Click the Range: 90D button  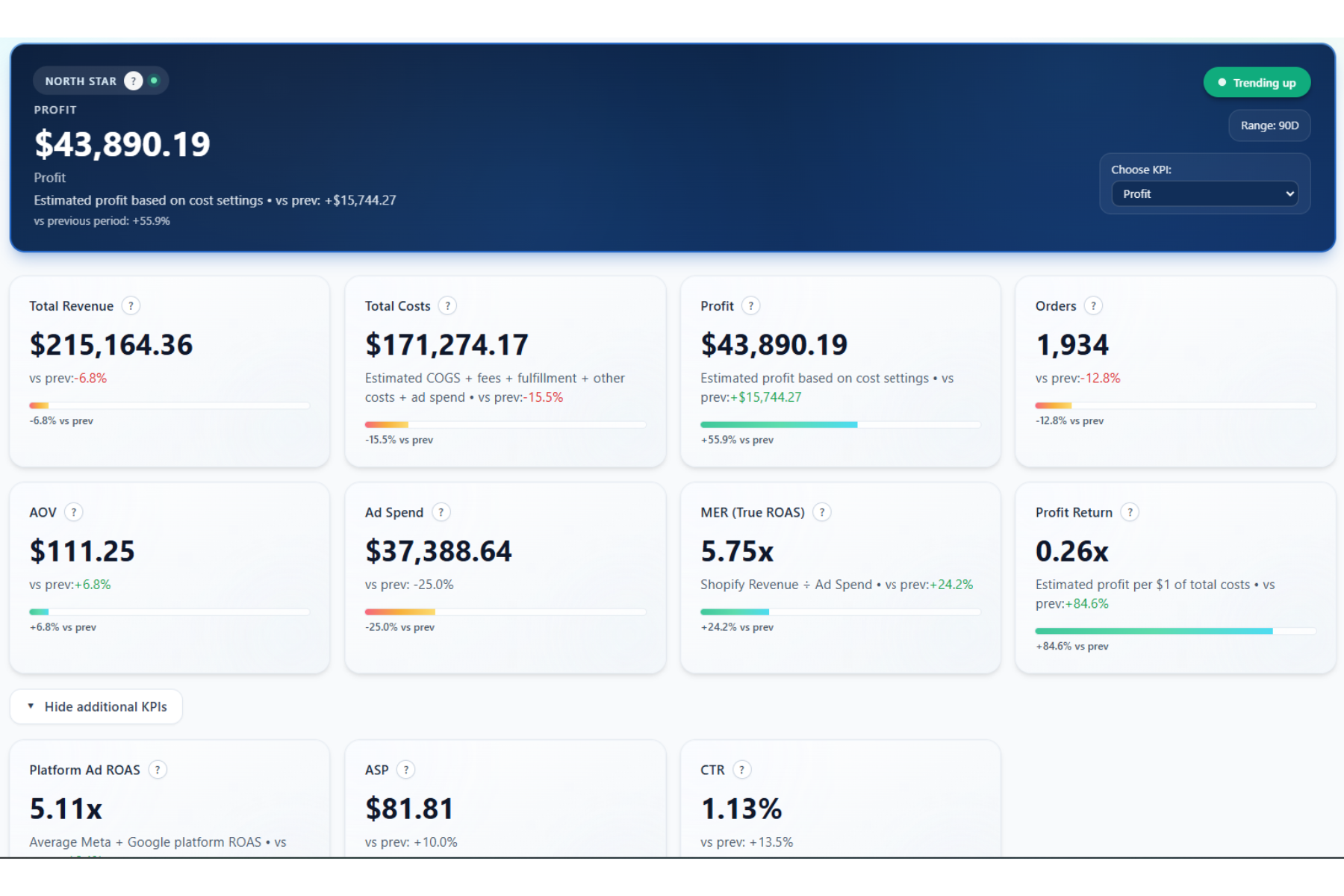coord(1269,125)
